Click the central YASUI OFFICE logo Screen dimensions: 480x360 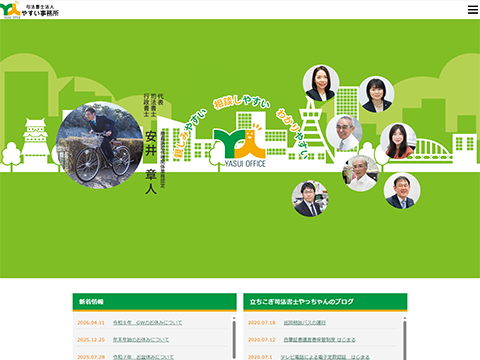click(241, 146)
